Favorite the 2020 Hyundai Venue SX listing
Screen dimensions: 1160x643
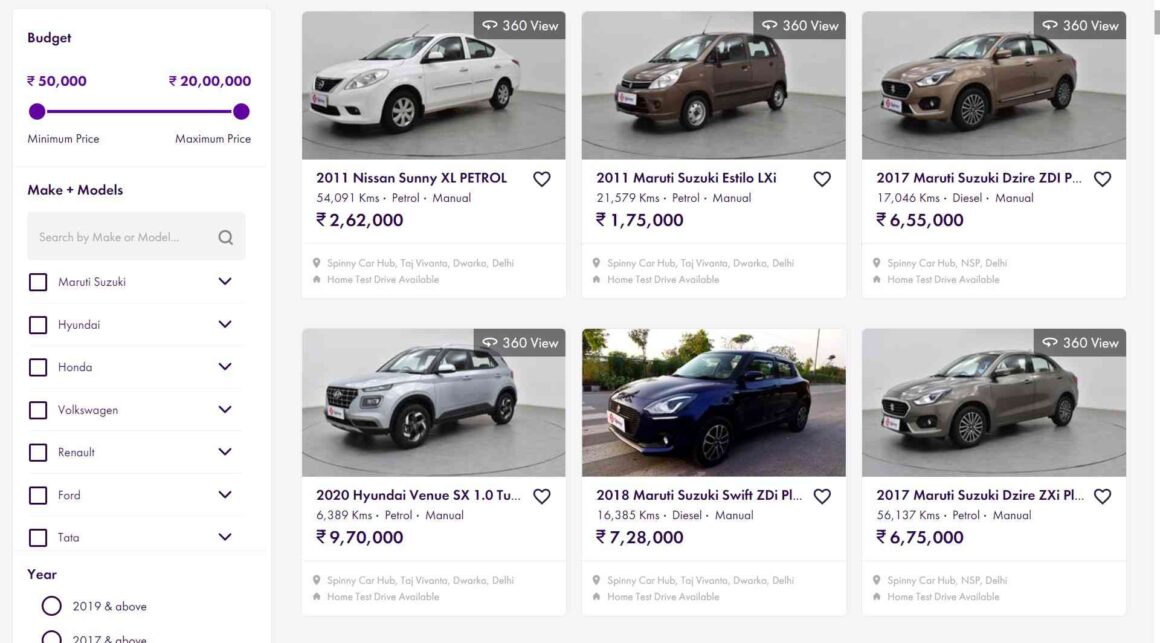click(541, 496)
